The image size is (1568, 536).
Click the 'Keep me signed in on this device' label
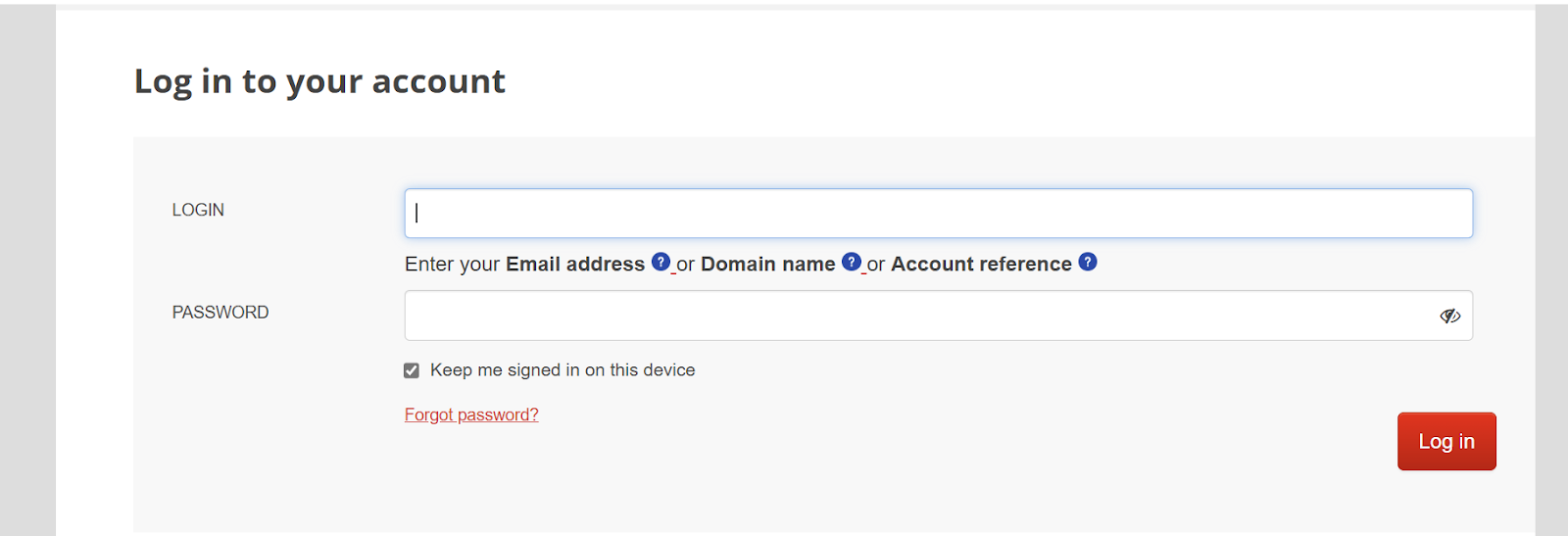[562, 370]
